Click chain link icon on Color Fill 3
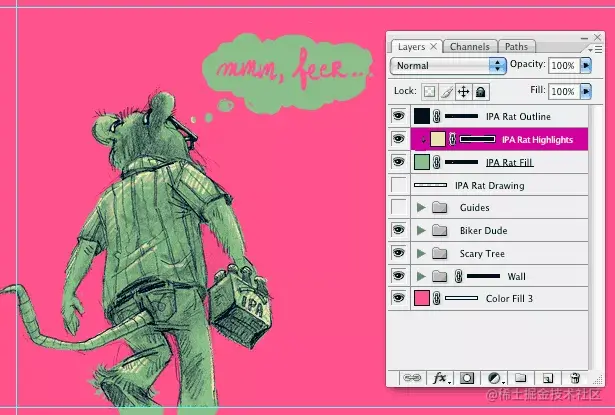 tap(437, 299)
